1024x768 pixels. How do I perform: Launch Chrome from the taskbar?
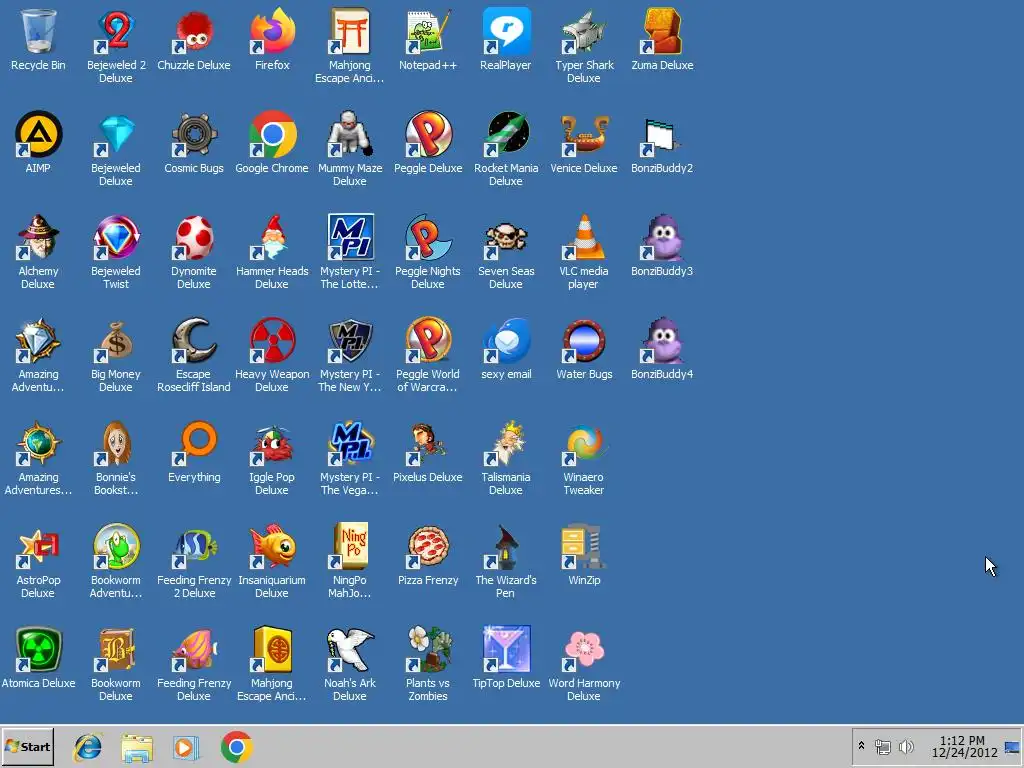[x=236, y=747]
